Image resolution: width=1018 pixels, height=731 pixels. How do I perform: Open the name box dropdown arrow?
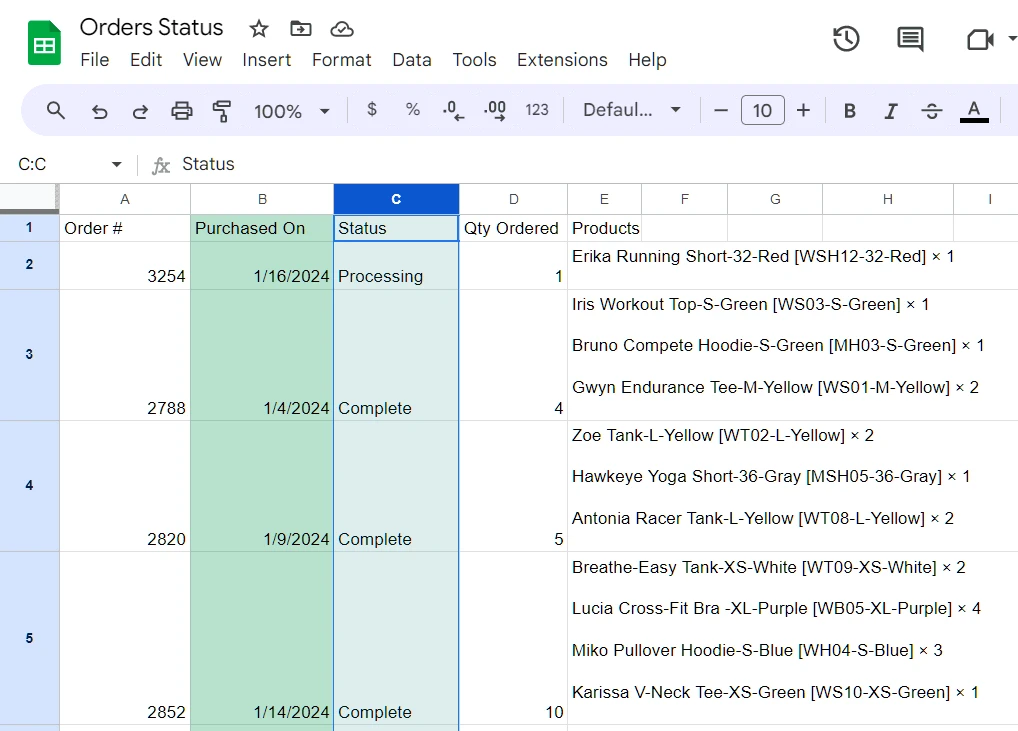click(116, 164)
